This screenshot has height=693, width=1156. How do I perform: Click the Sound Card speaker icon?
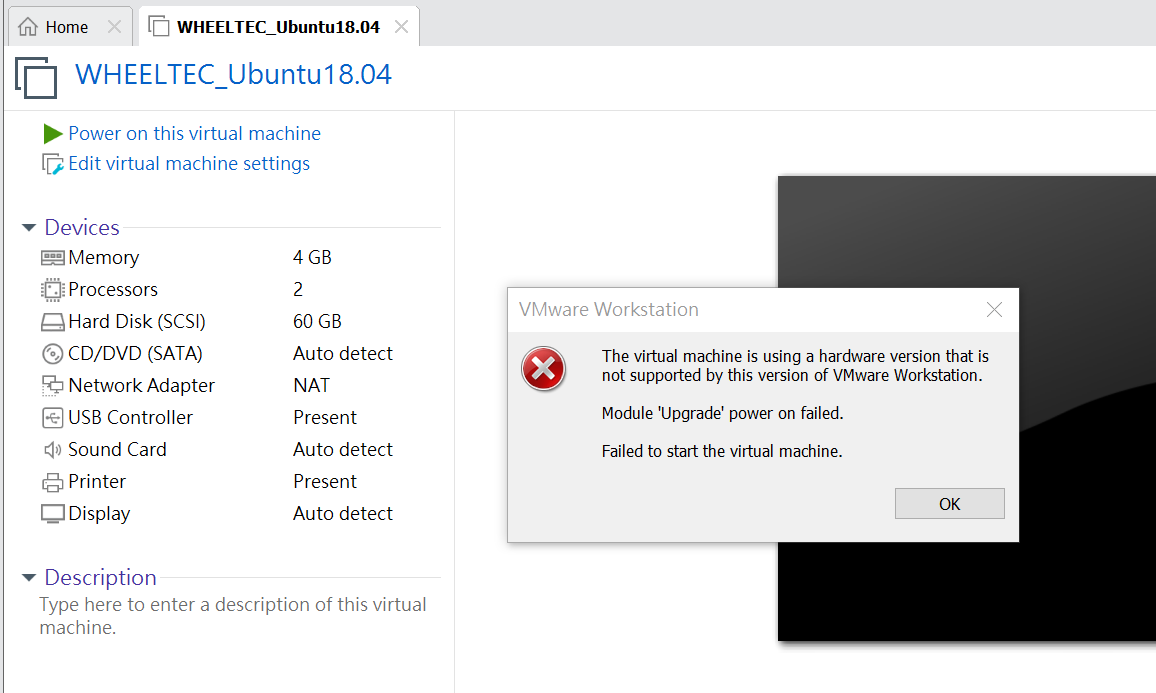click(52, 450)
